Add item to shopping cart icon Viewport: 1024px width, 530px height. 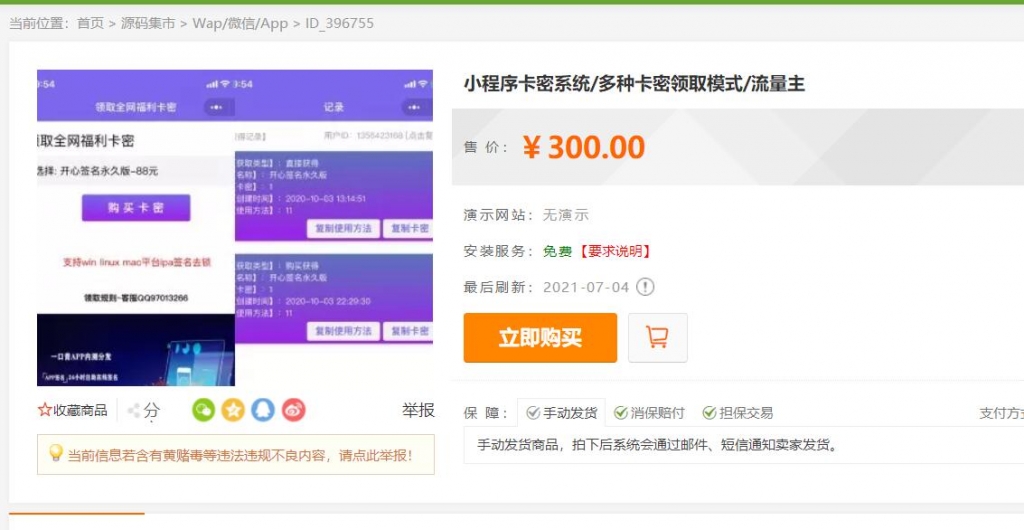coord(657,338)
